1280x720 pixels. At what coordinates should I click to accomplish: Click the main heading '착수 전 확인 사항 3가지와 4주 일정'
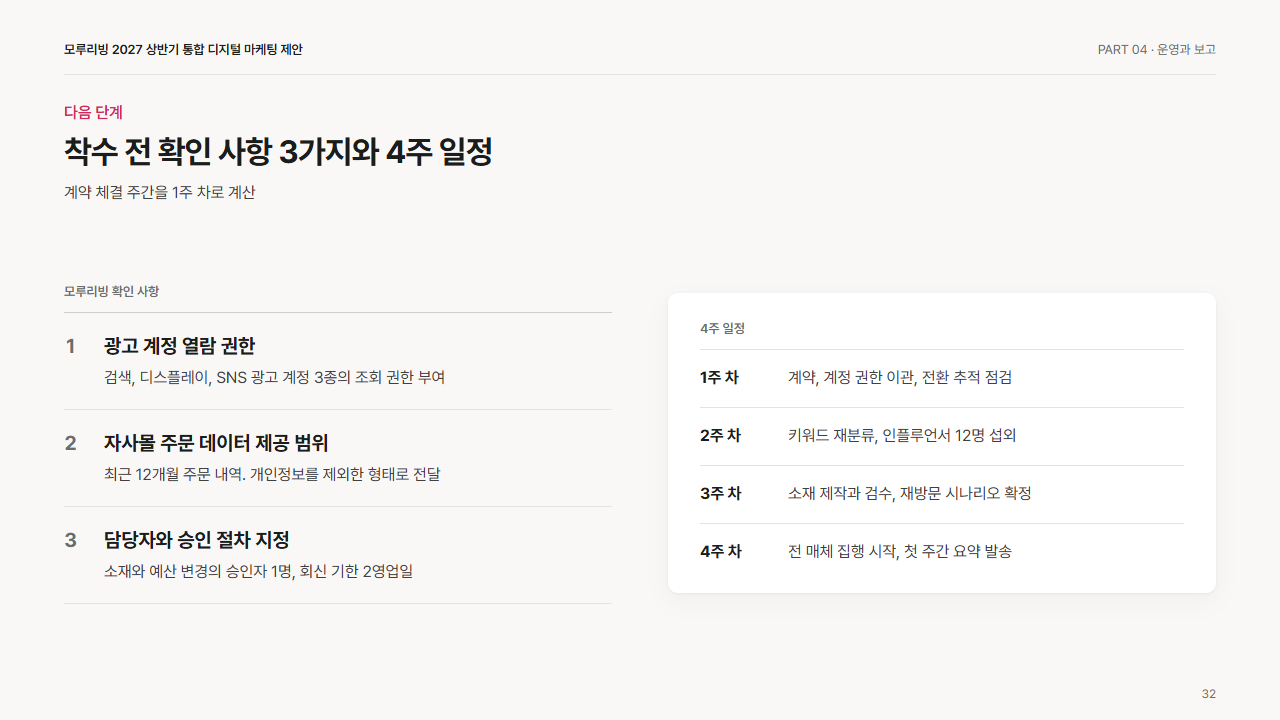tap(278, 152)
